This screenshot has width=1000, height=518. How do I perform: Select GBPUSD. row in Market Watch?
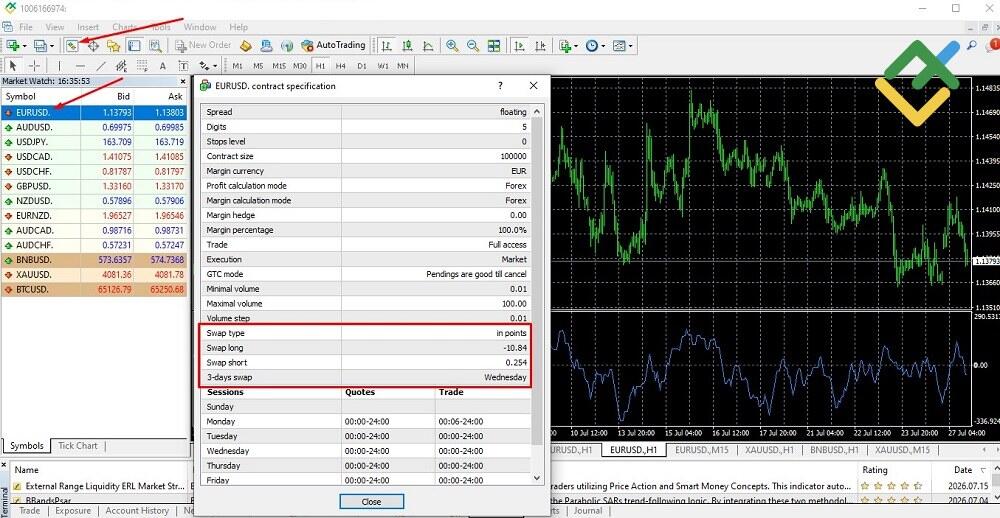95,186
